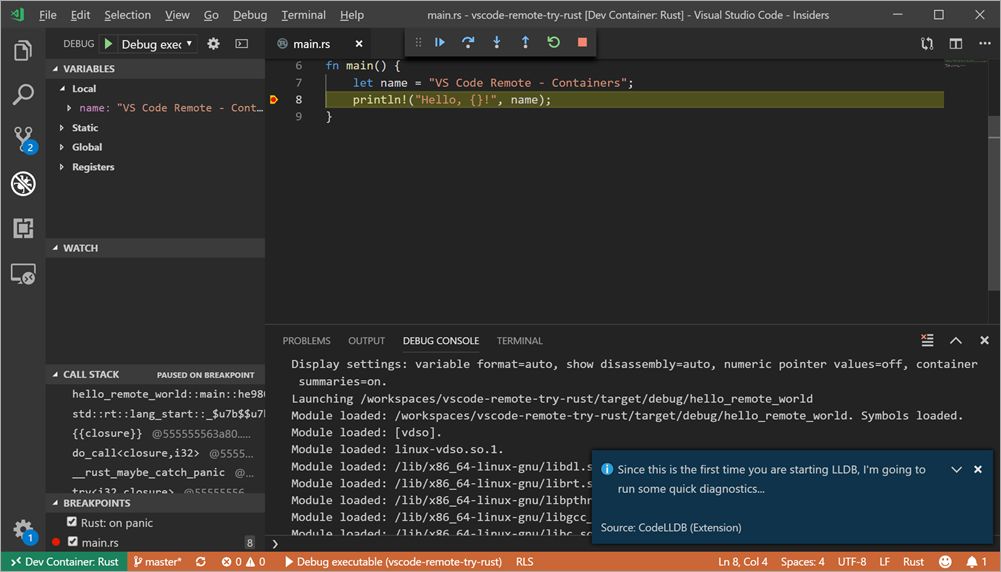Stop debugging with the red square
Screen dimensions: 1001x572
[x=582, y=42]
